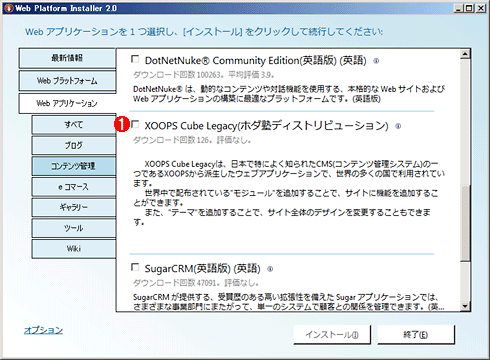Open info icon next to DotNetNuke title
This screenshot has width=490, height=360.
coord(376,61)
